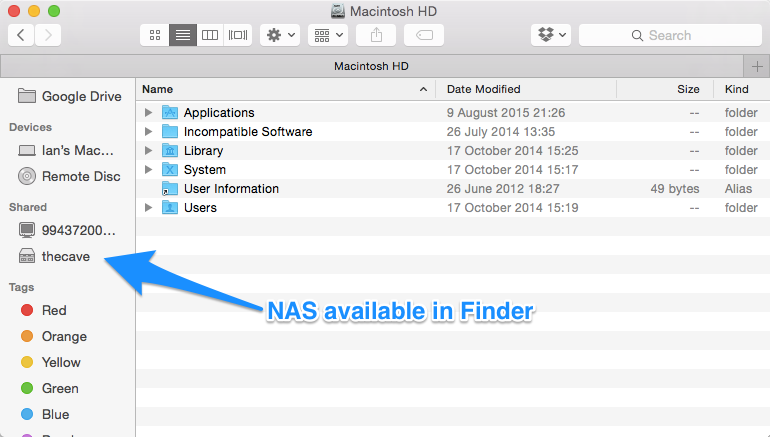The height and width of the screenshot is (437, 770).
Task: Open the Action gear dropdown
Action: pos(280,35)
